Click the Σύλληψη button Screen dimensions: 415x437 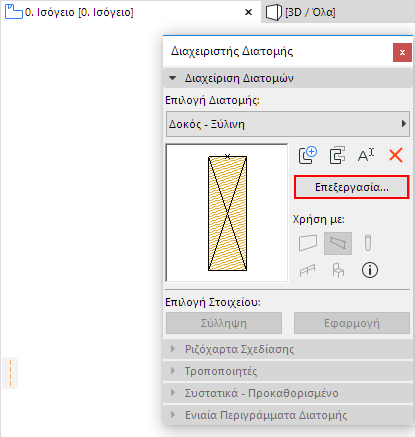[x=224, y=323]
